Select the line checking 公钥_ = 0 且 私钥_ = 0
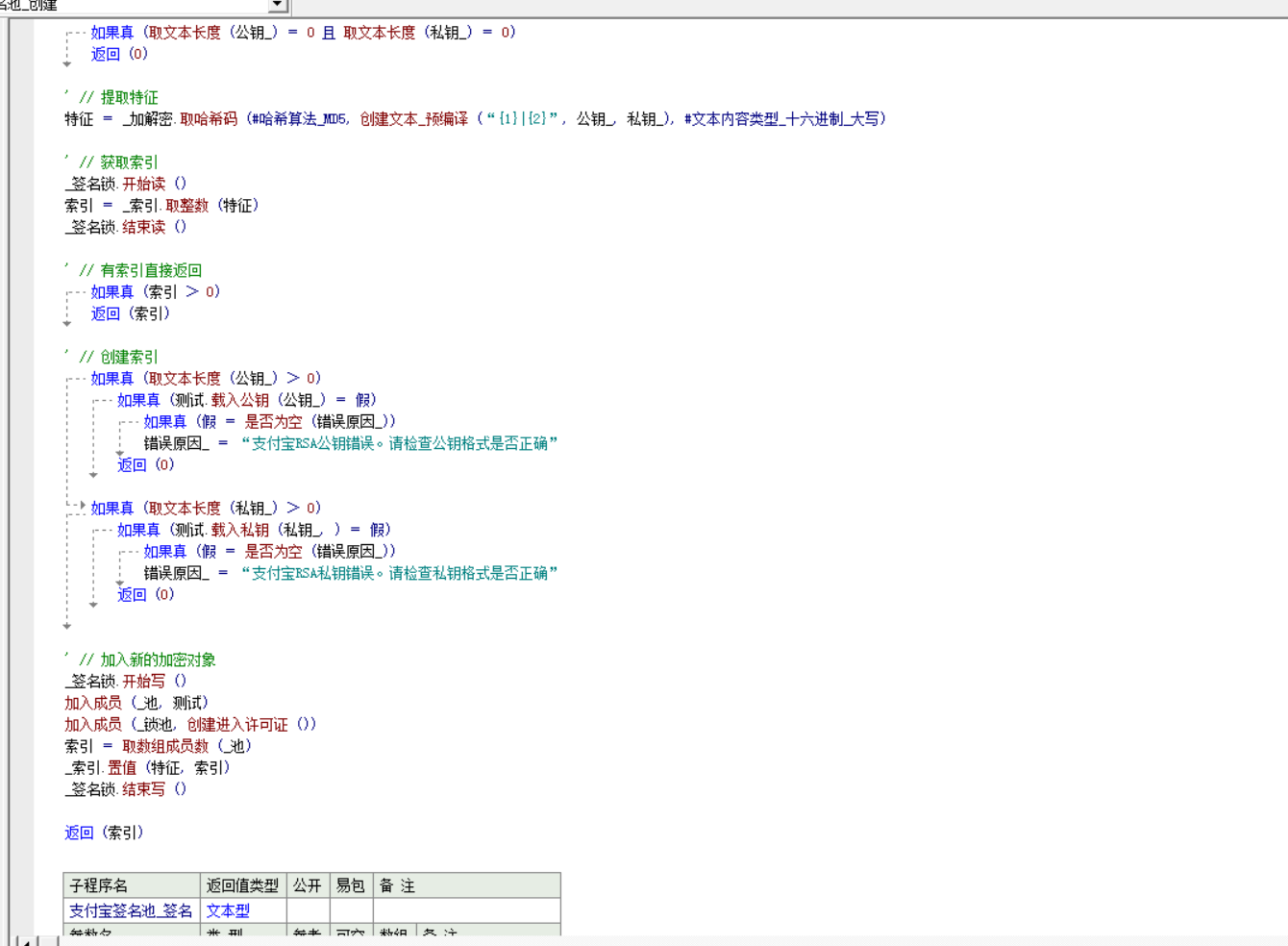Image resolution: width=1288 pixels, height=946 pixels. [303, 33]
